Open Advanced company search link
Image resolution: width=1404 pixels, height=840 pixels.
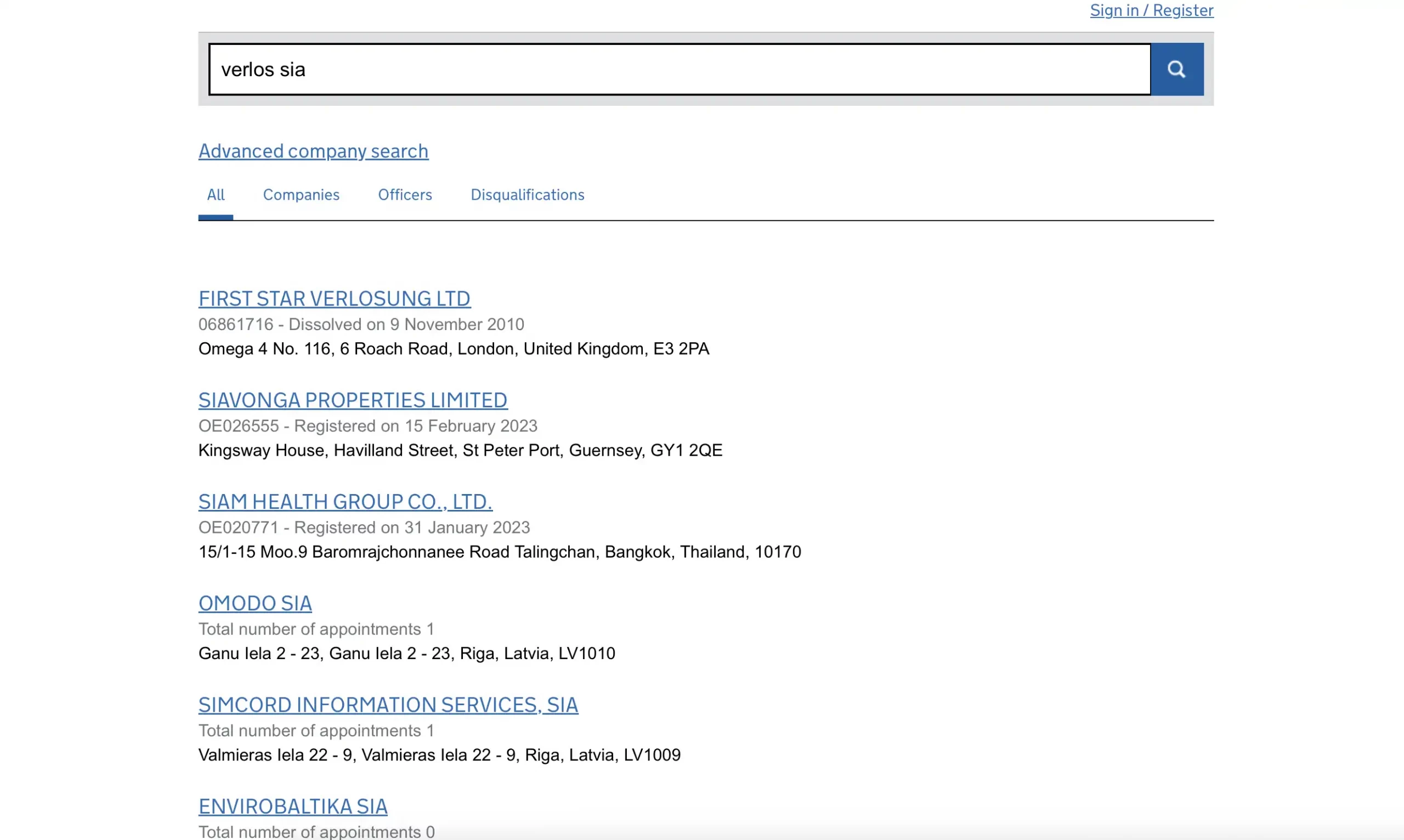pos(313,151)
